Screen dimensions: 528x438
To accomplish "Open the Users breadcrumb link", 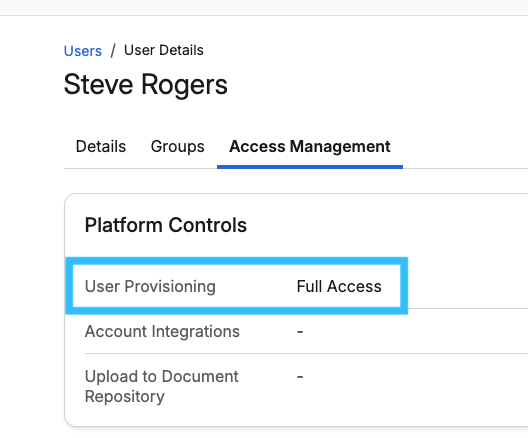I will [x=82, y=51].
